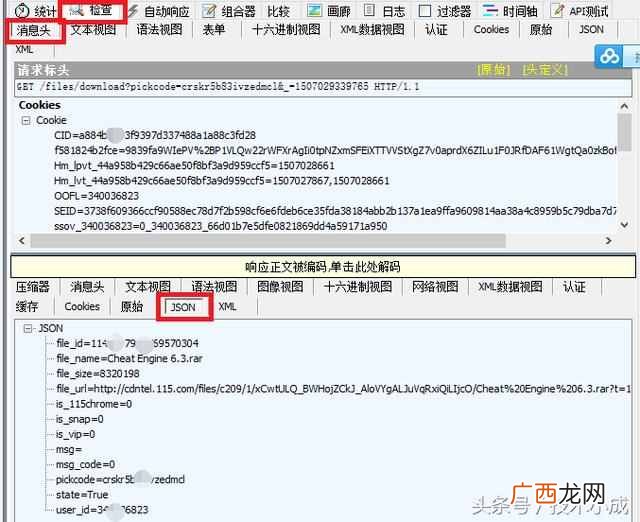Click the blue cloud icon button
This screenshot has width=640, height=522.
pos(609,56)
